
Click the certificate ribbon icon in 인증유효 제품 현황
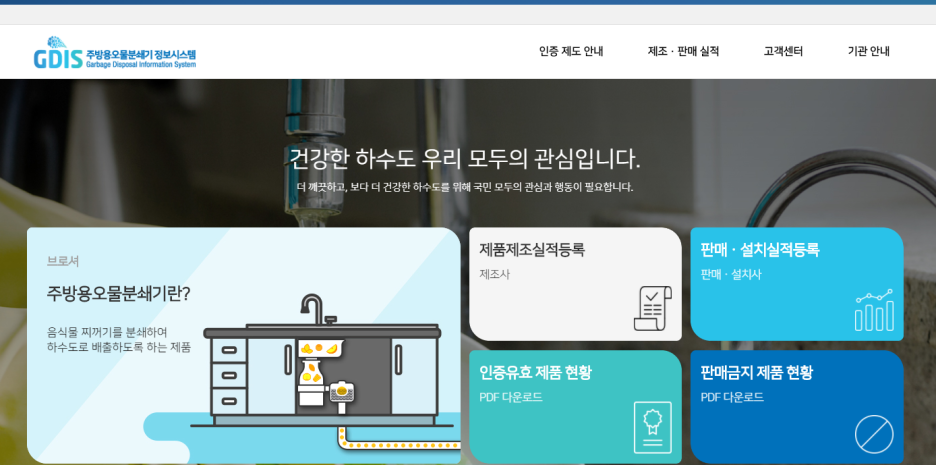652,427
